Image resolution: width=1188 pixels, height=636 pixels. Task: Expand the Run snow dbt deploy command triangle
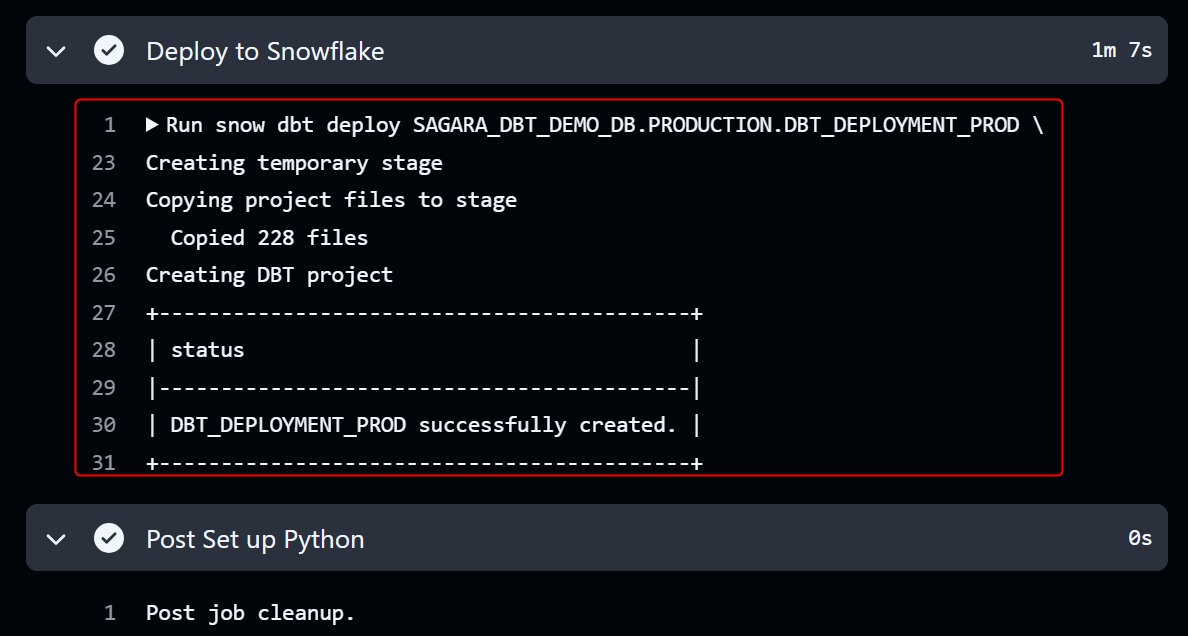pyautogui.click(x=152, y=125)
